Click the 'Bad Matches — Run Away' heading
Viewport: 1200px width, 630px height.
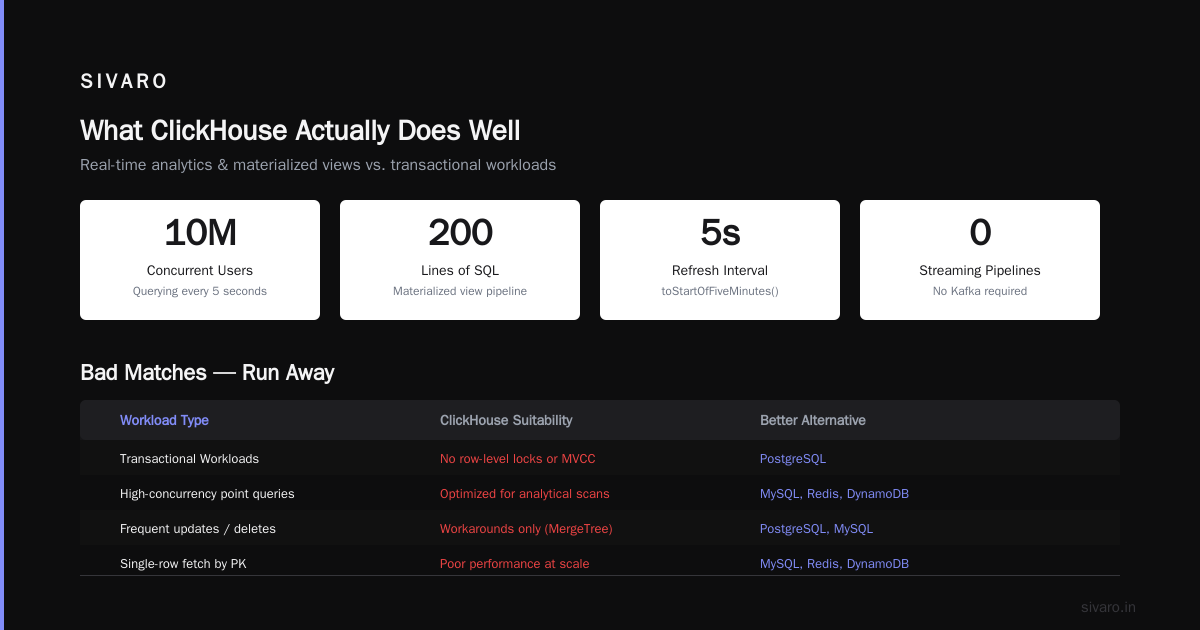click(x=207, y=373)
